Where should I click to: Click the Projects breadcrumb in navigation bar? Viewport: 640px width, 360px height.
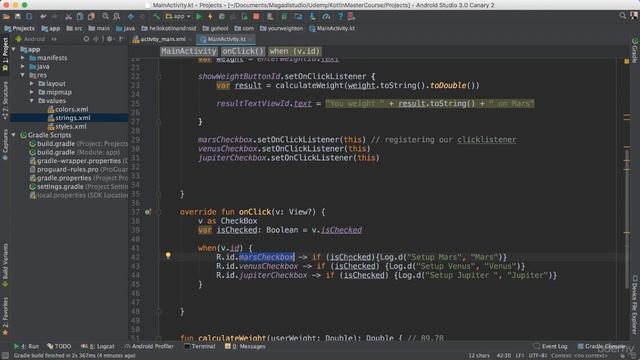pos(20,29)
